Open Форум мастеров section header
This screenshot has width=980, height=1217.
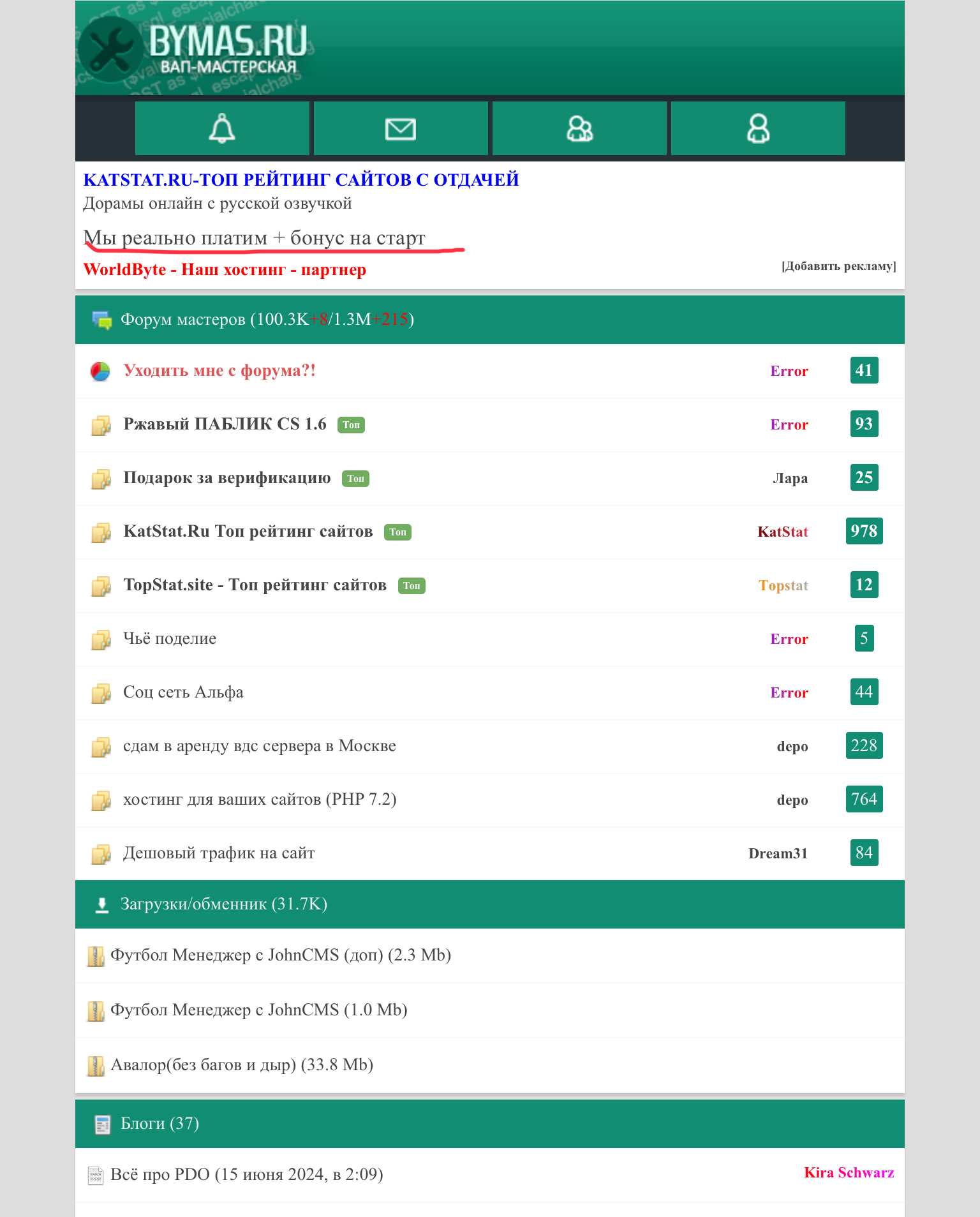[x=267, y=320]
